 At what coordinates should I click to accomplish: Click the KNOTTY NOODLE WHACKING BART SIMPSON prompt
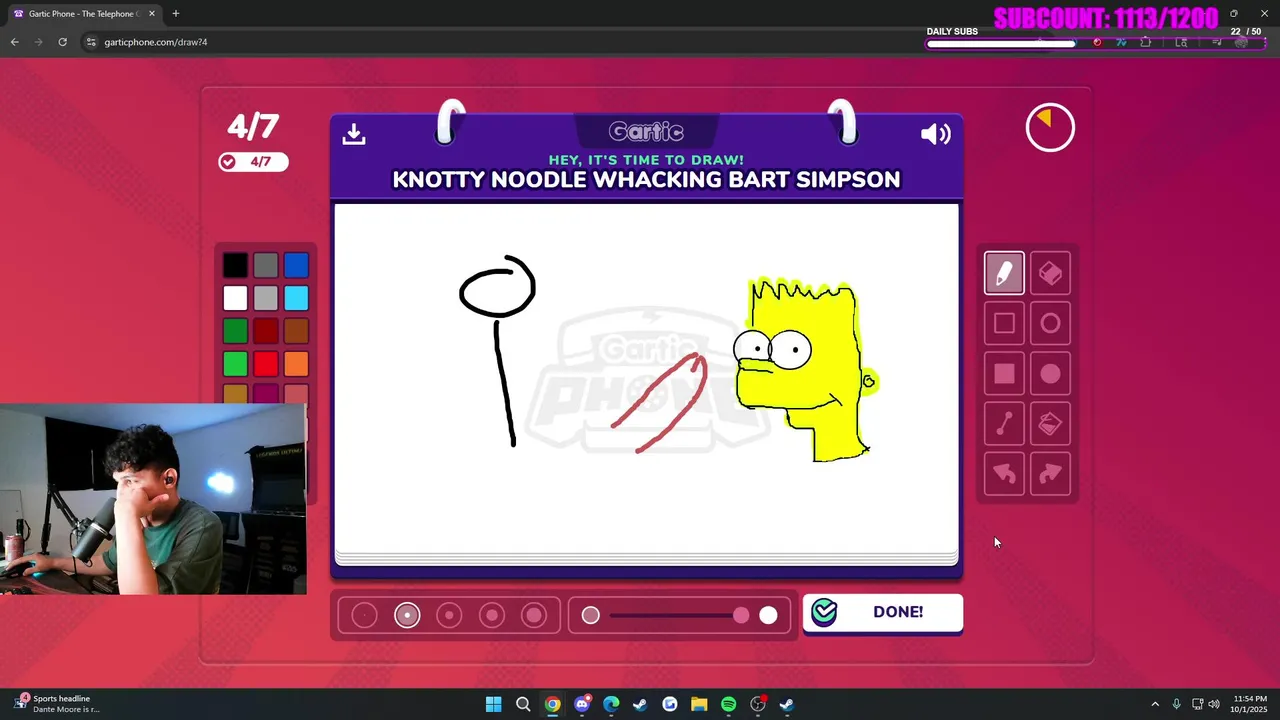(x=646, y=180)
